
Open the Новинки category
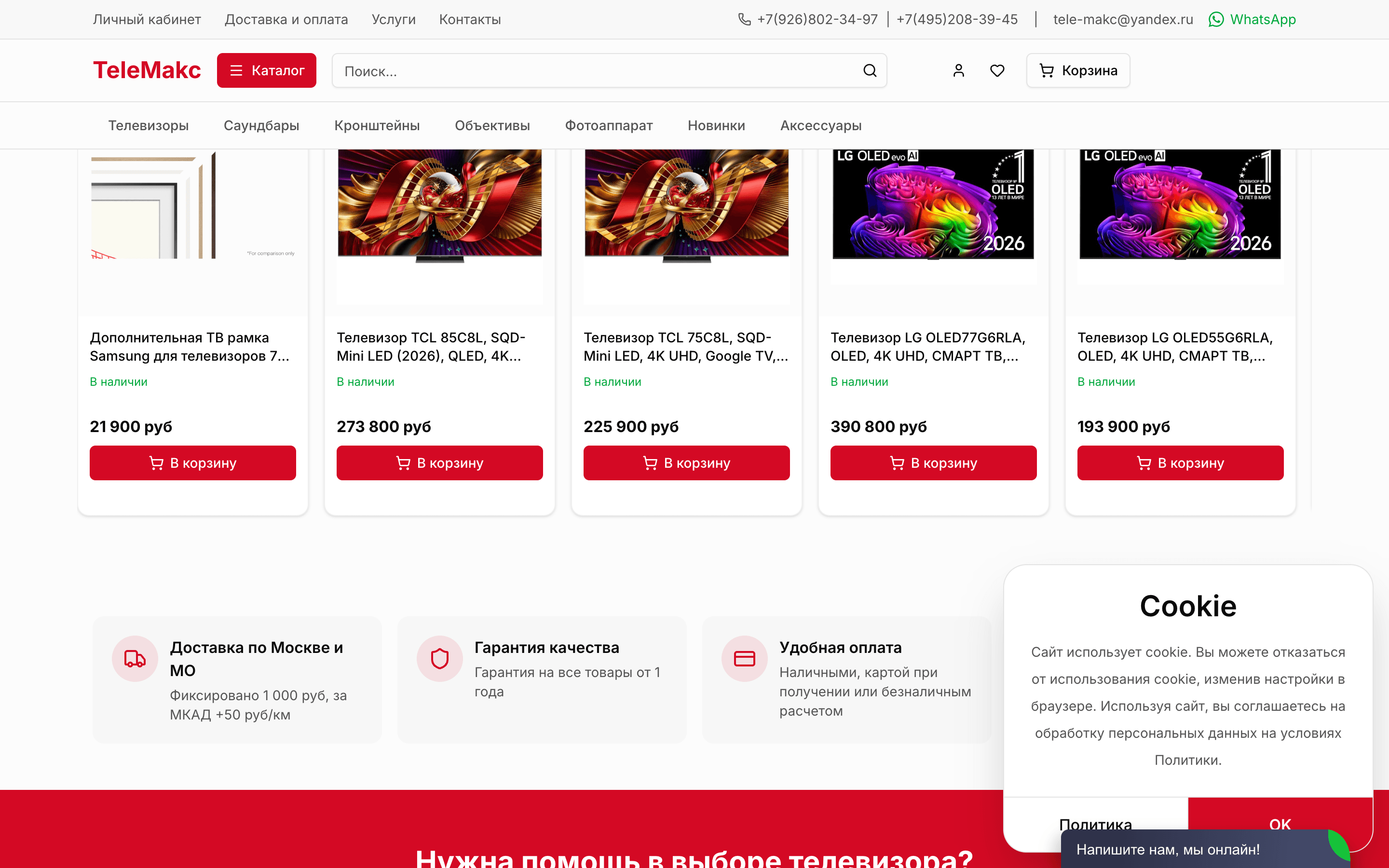[x=716, y=126]
